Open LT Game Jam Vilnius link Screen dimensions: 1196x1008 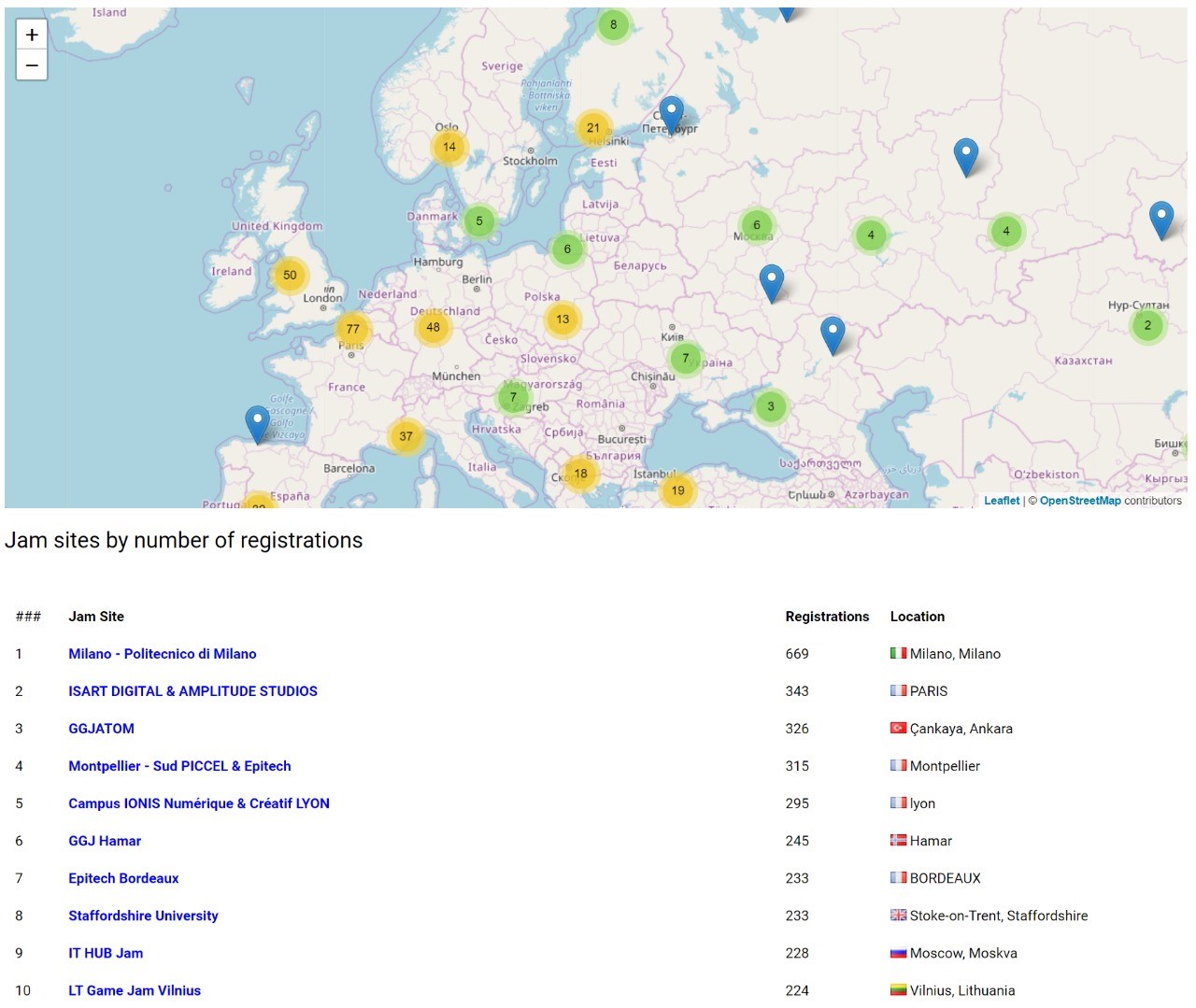[x=135, y=990]
